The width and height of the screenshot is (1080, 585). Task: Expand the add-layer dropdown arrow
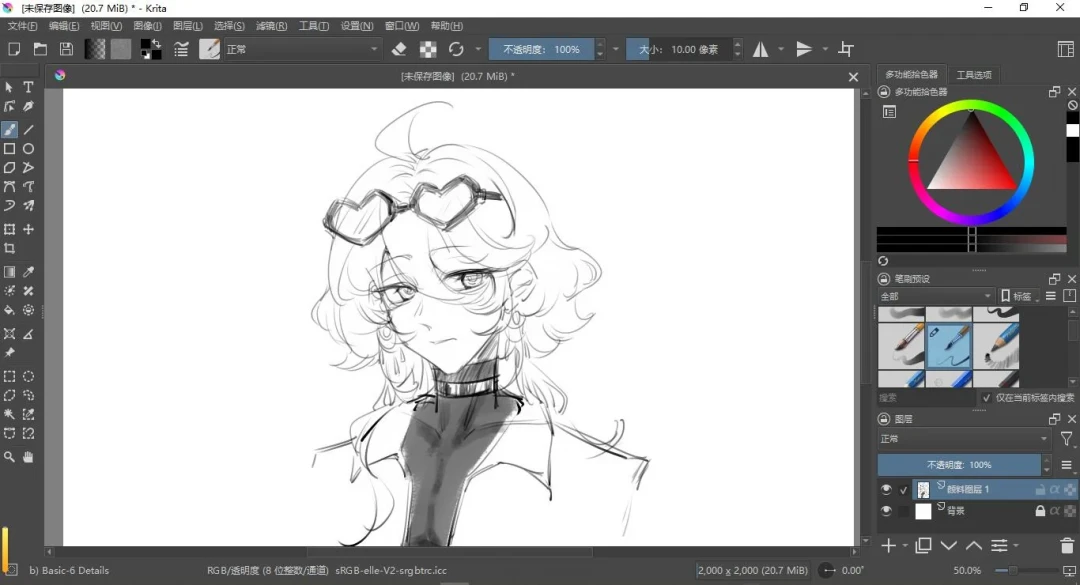click(x=905, y=546)
